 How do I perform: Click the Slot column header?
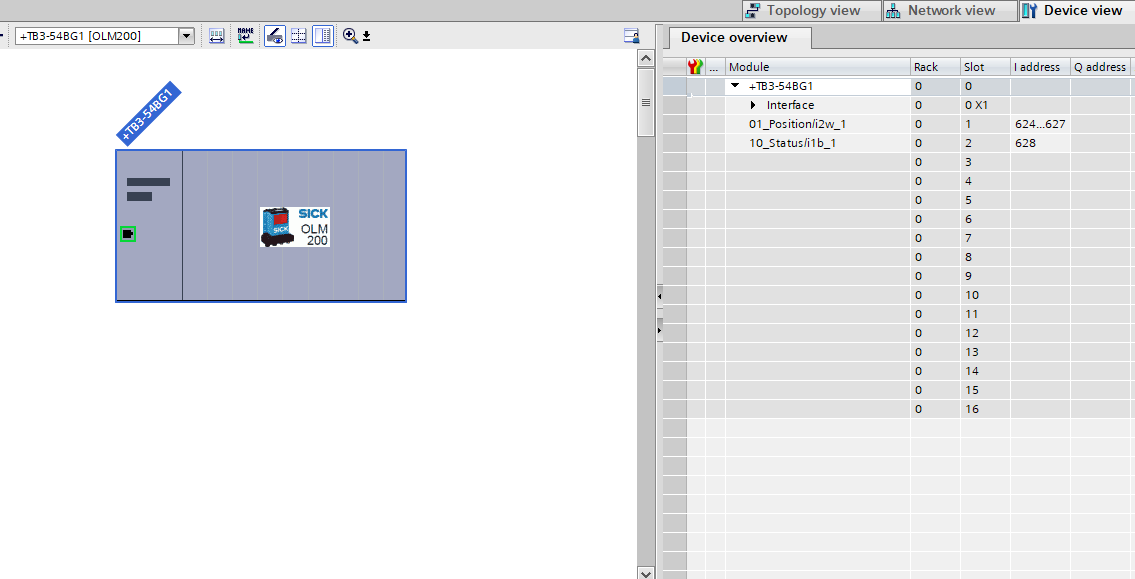985,67
